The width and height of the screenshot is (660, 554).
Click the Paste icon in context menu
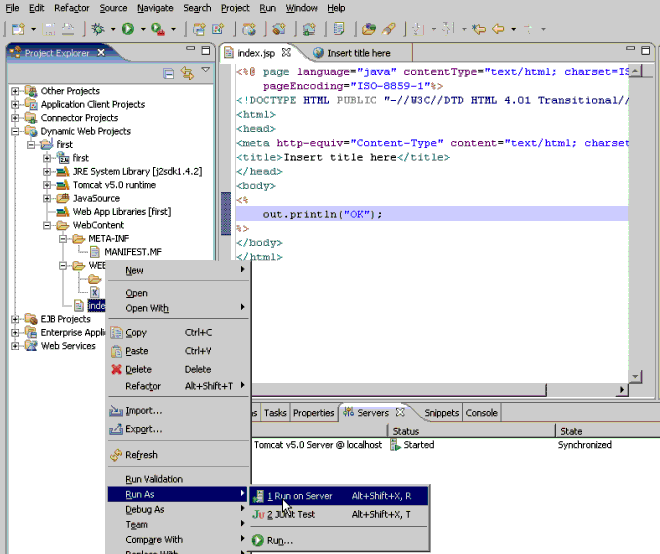116,351
